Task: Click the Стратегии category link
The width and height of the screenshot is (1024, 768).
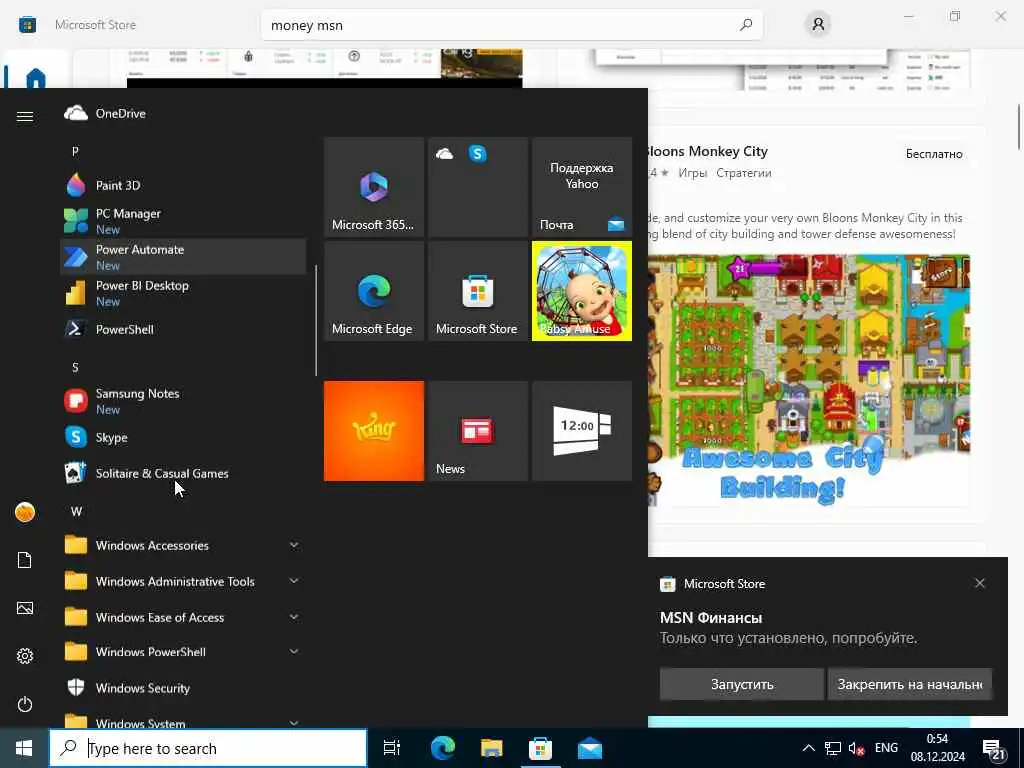Action: [744, 173]
